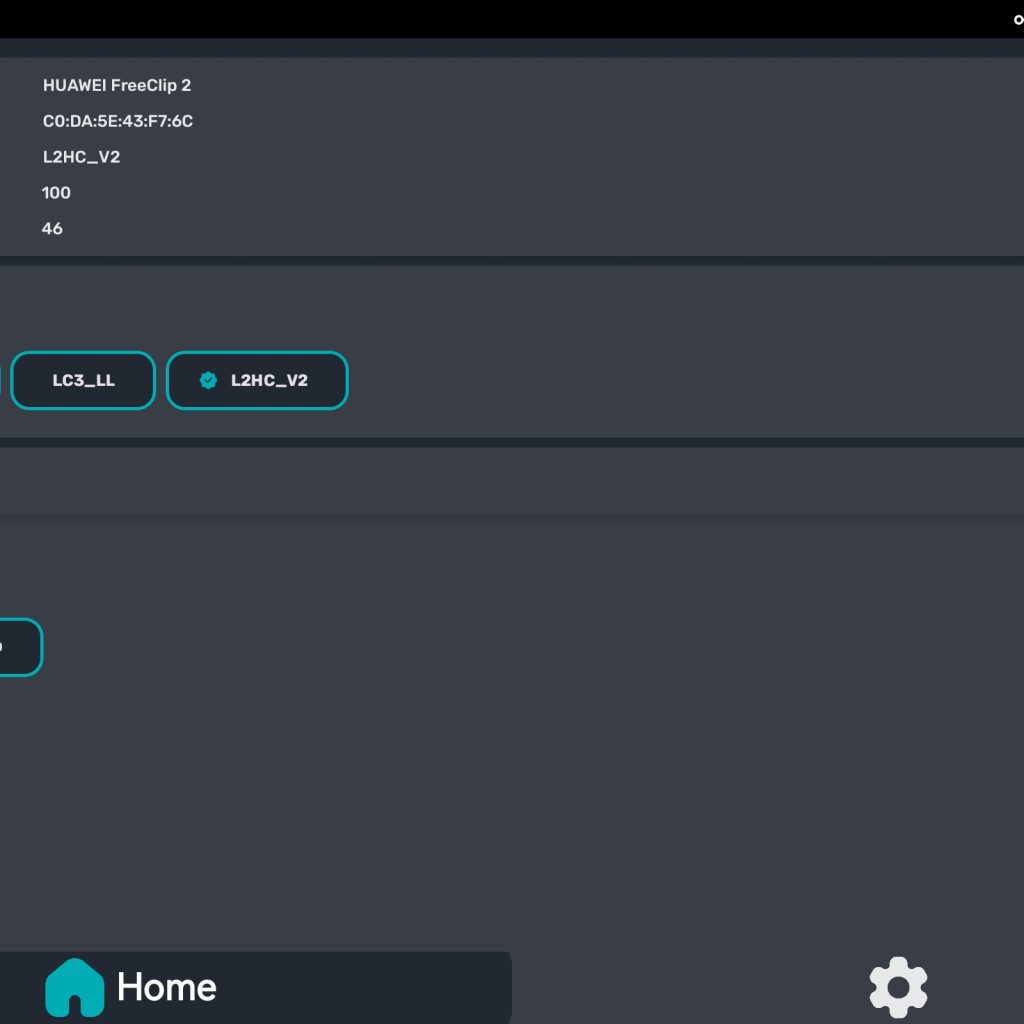Select the C0:DA:5E:43:F7:6C address text
Screen dimensions: 1024x1024
(118, 121)
